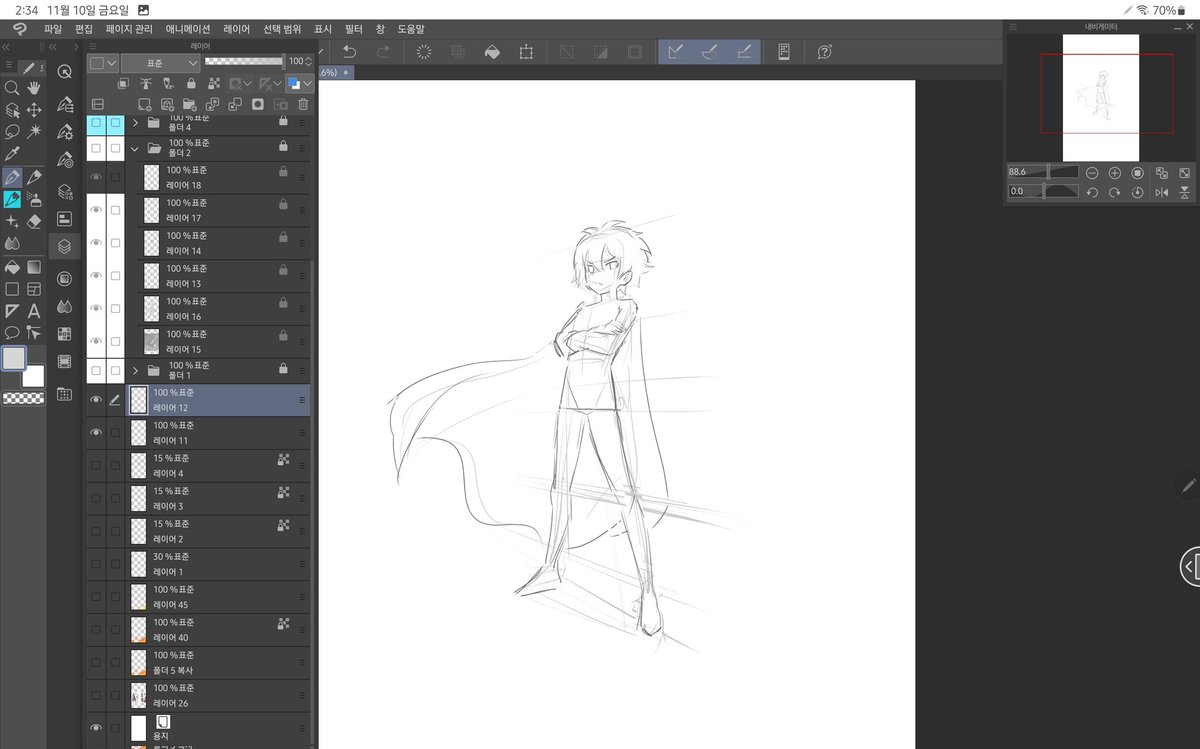The image size is (1200, 749).
Task: Open the layer panel hamburger menu
Action: pos(93,45)
